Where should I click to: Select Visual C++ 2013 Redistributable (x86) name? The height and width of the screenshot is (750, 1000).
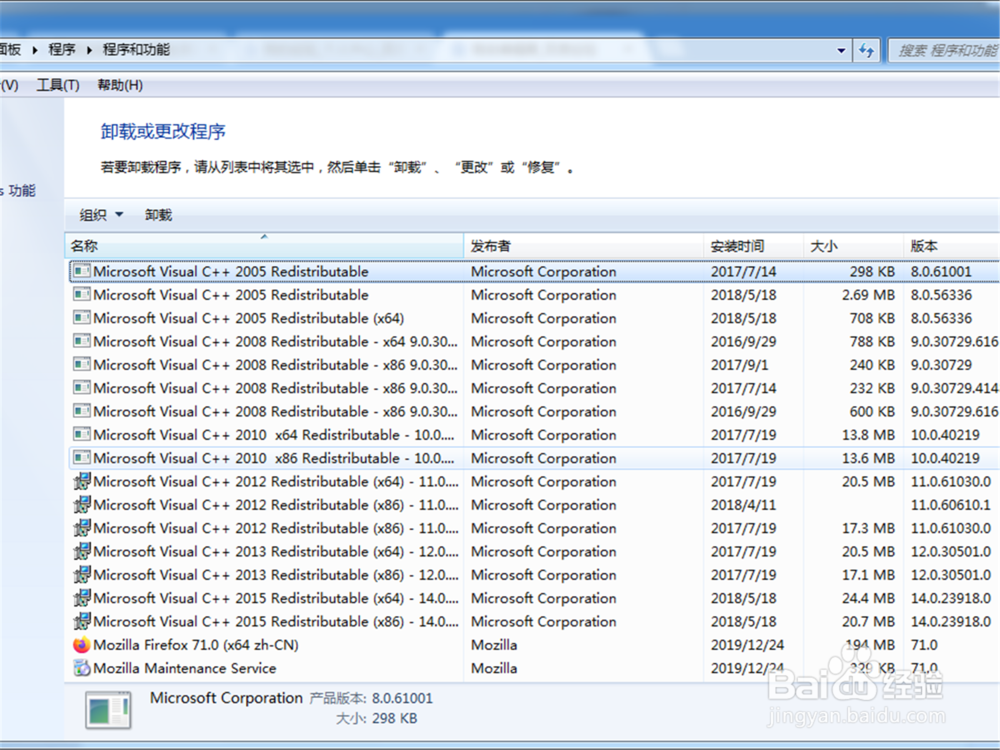click(x=276, y=575)
